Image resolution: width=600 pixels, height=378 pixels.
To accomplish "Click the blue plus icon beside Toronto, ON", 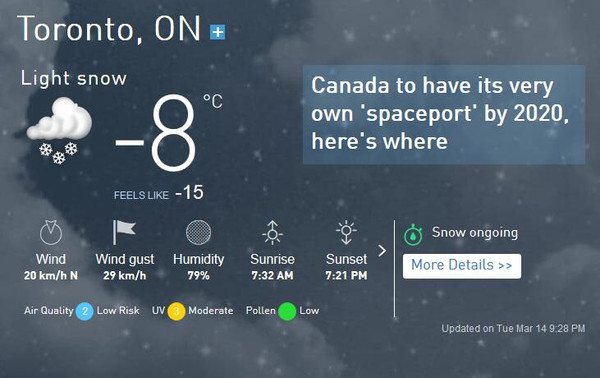I will [217, 32].
